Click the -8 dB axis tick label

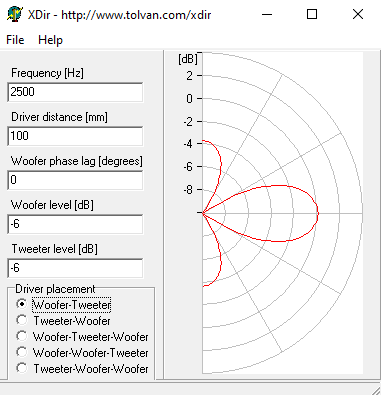click(x=188, y=190)
